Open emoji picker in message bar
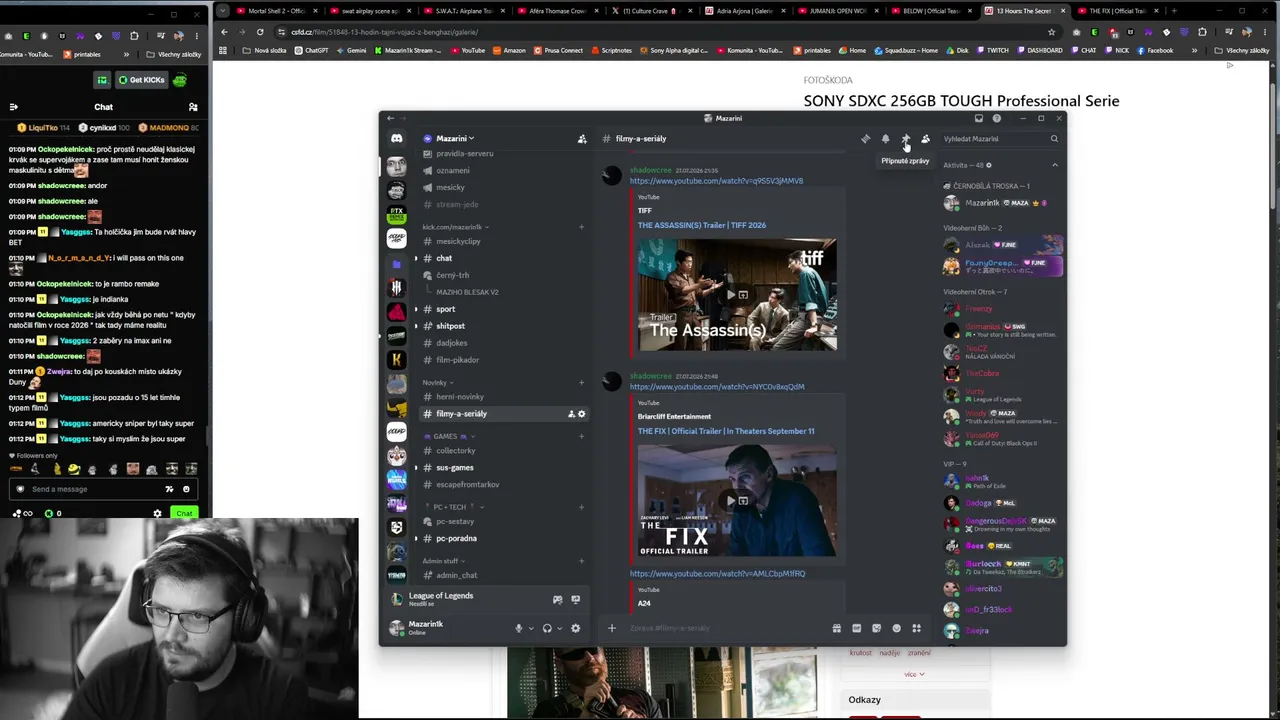1280x720 pixels. point(896,628)
